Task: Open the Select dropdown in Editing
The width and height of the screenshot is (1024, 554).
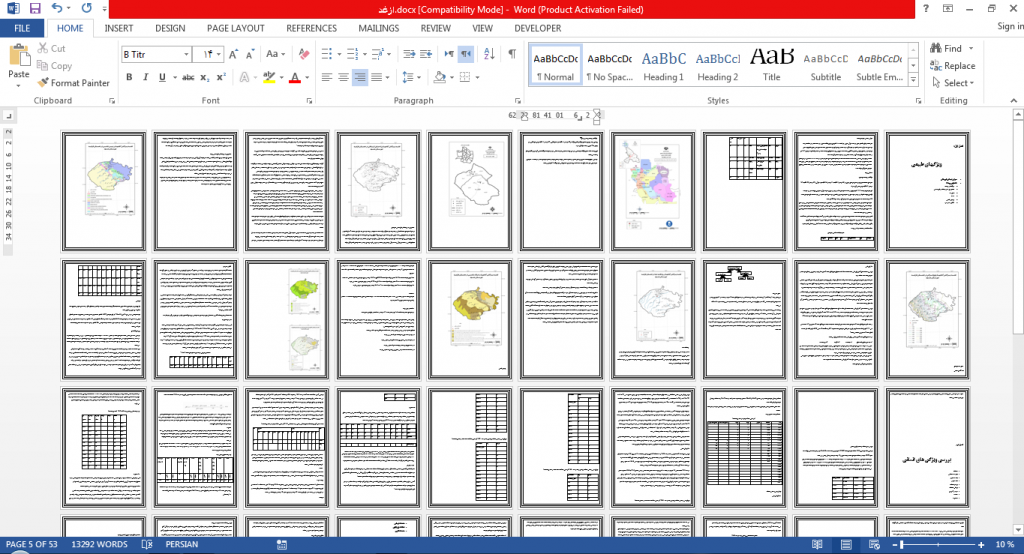Action: (953, 83)
